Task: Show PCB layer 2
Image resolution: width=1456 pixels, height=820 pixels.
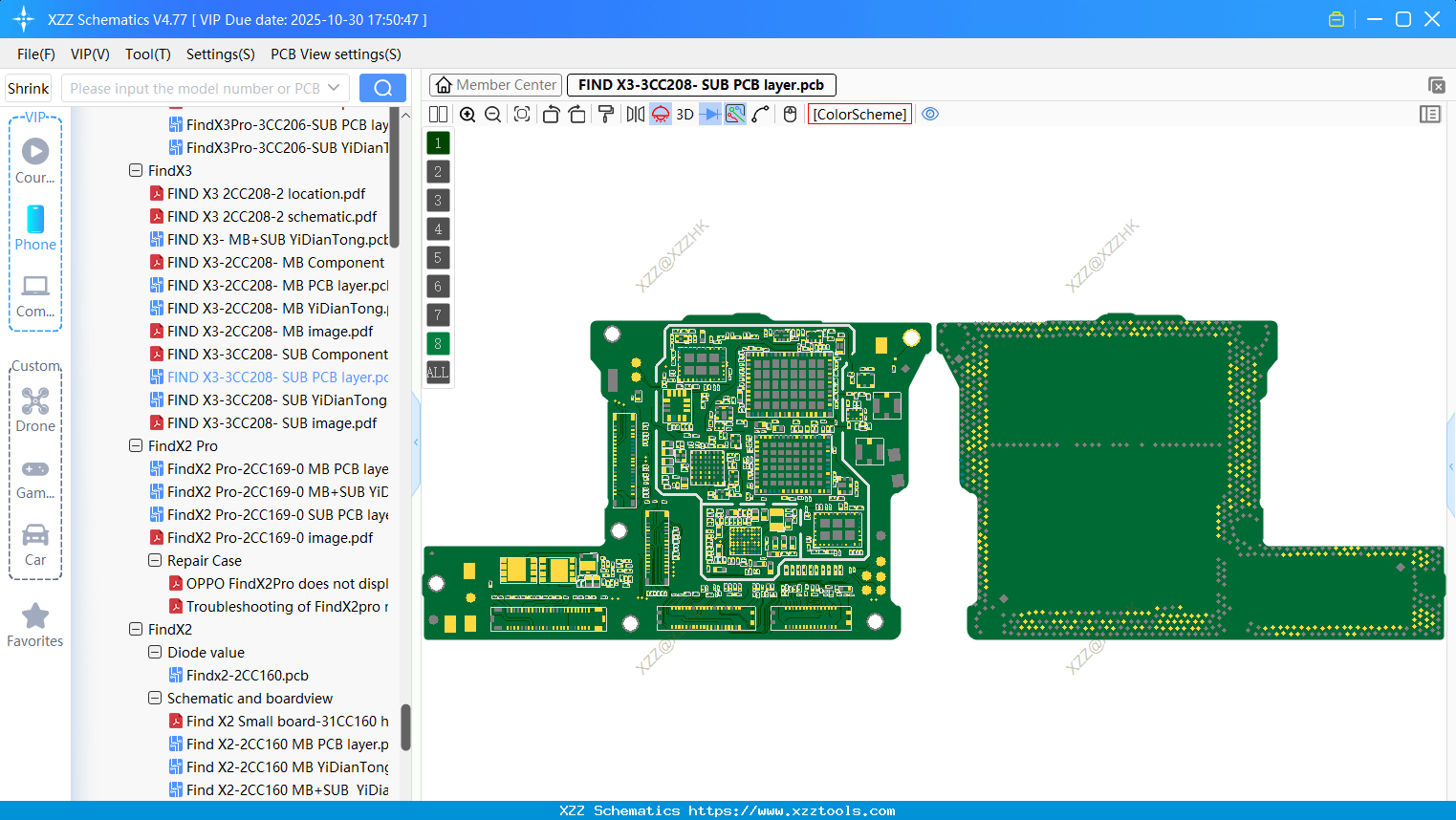Action: click(438, 172)
